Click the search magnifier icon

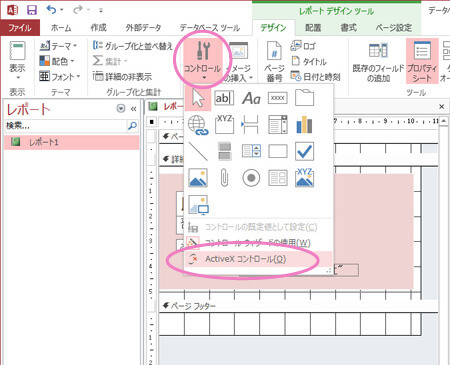click(x=132, y=126)
